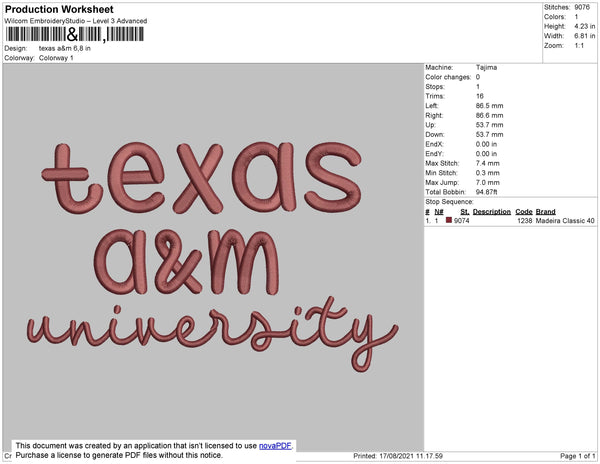
Task: Click the 'Color changes:' label
Action: point(448,77)
